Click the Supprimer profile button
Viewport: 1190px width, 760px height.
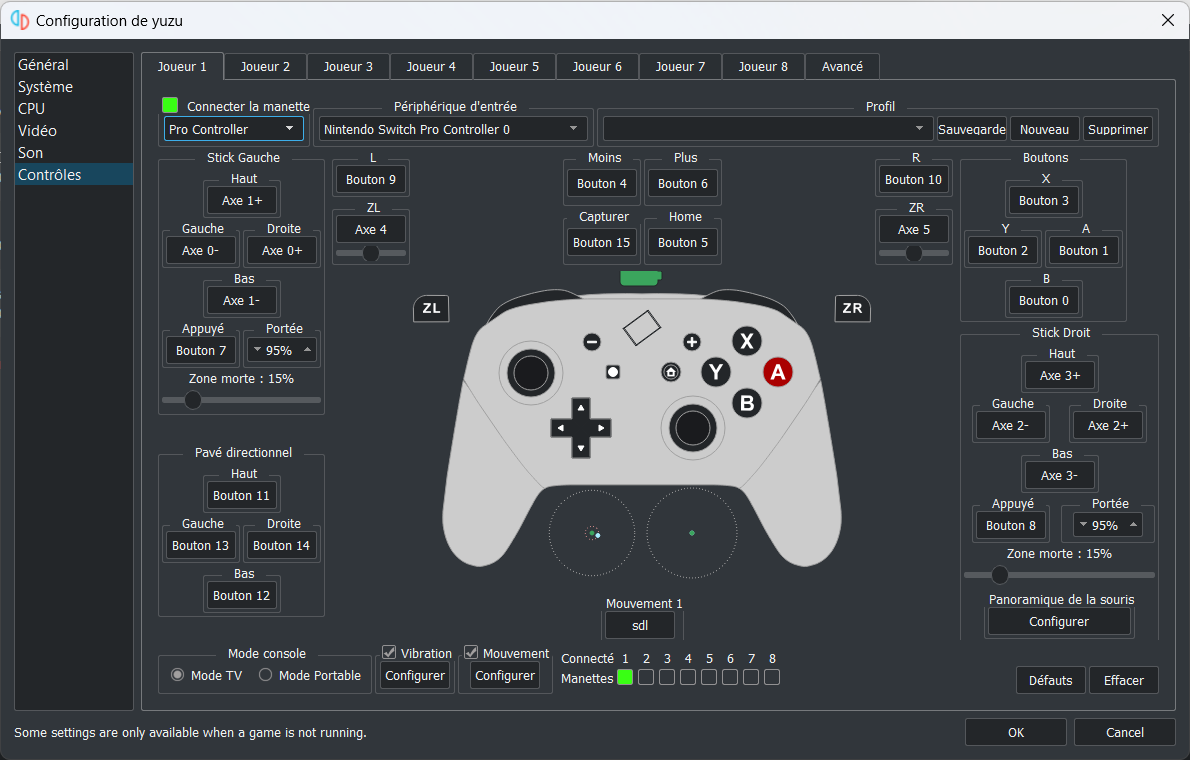point(1117,129)
